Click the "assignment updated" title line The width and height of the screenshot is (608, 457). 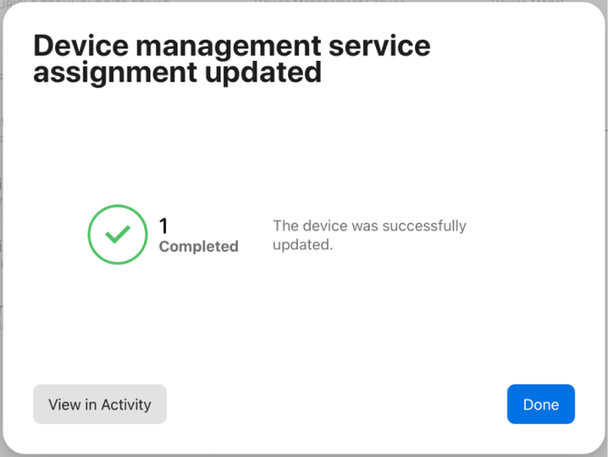177,73
